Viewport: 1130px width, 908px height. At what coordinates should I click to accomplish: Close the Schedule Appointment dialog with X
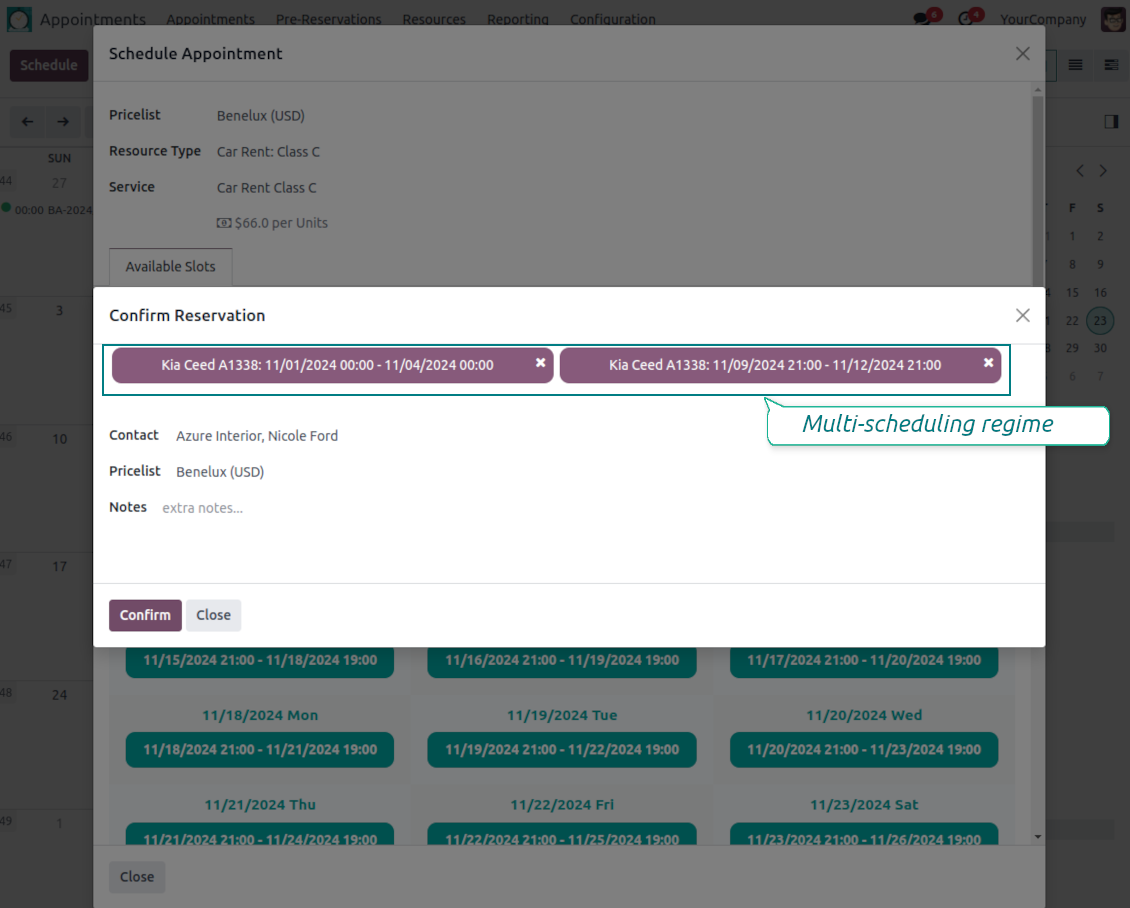click(1022, 54)
